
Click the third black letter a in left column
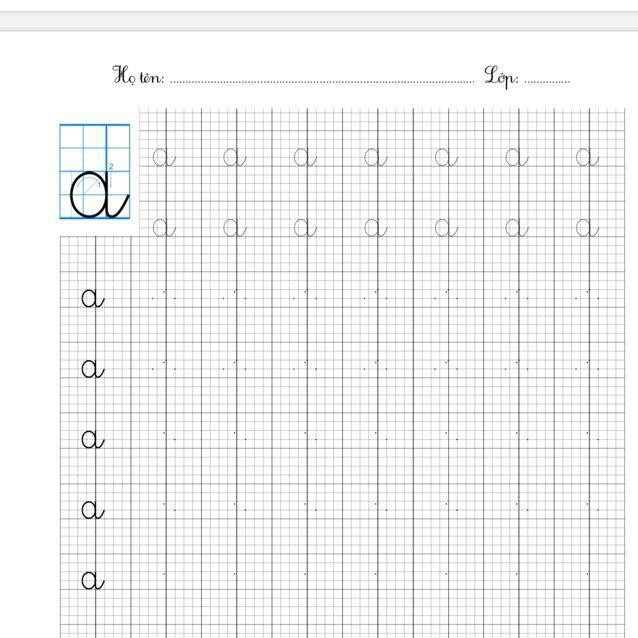(92, 439)
